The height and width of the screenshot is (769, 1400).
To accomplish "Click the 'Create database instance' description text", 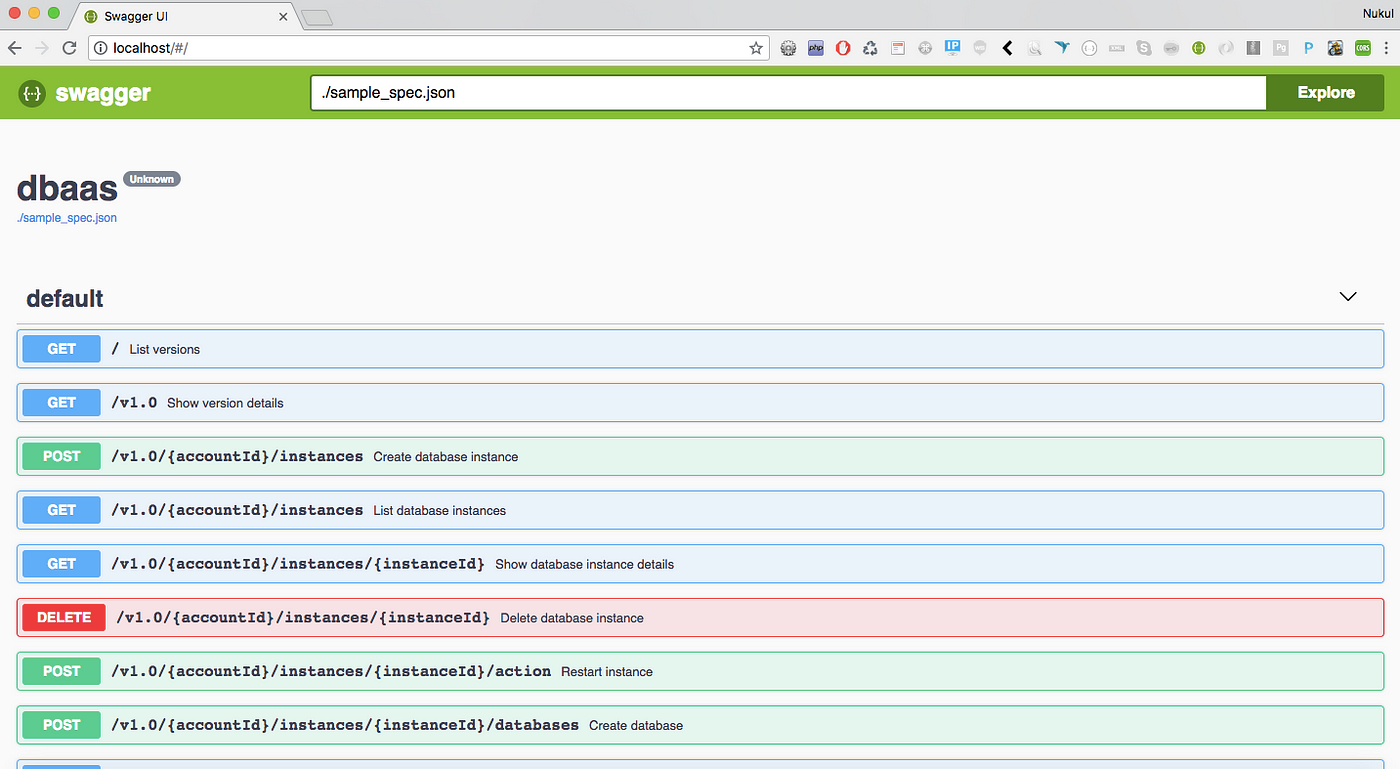I will 446,457.
